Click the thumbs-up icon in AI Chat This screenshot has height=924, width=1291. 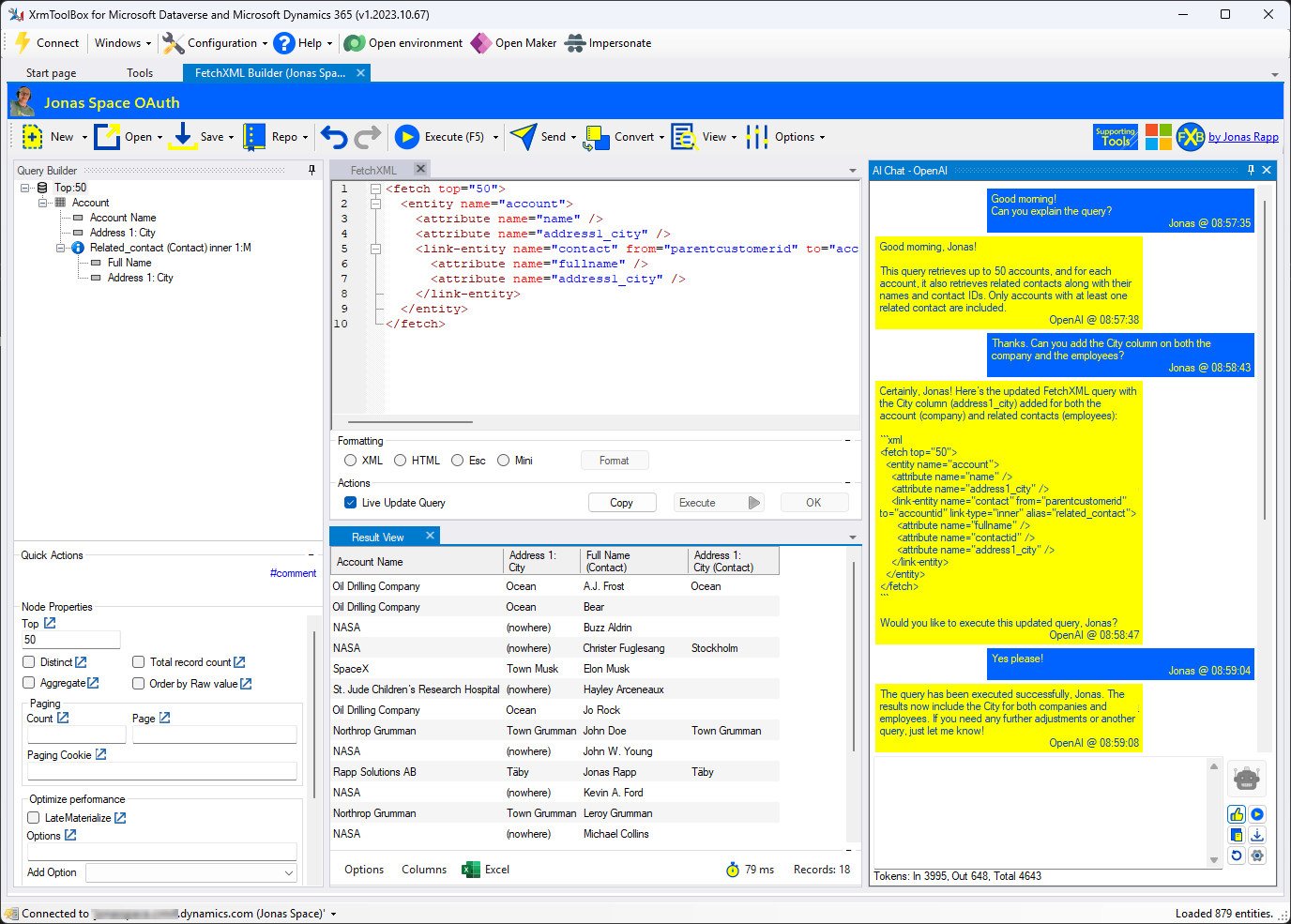1237,814
